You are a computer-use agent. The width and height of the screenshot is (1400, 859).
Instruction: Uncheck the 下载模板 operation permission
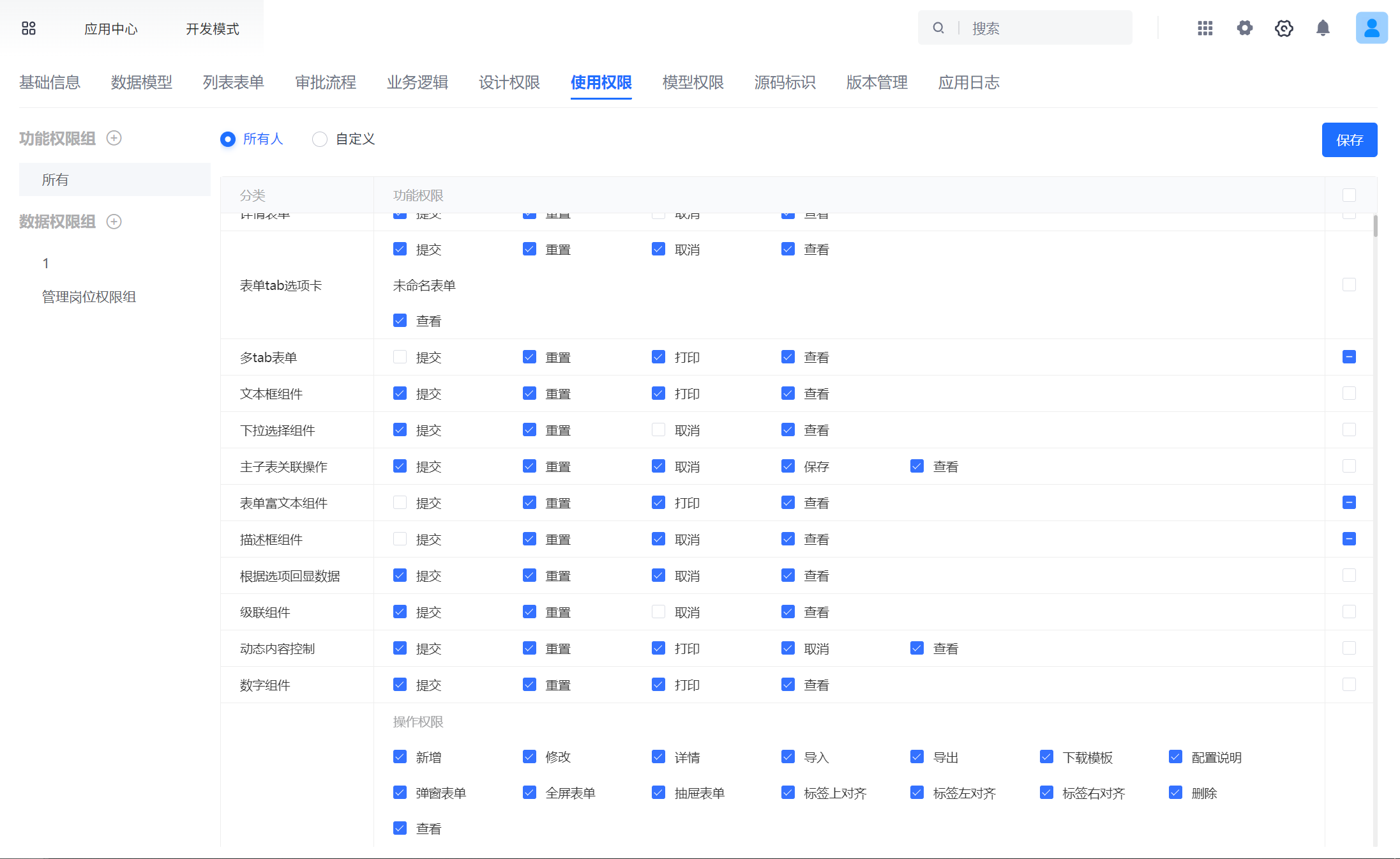click(x=1047, y=757)
